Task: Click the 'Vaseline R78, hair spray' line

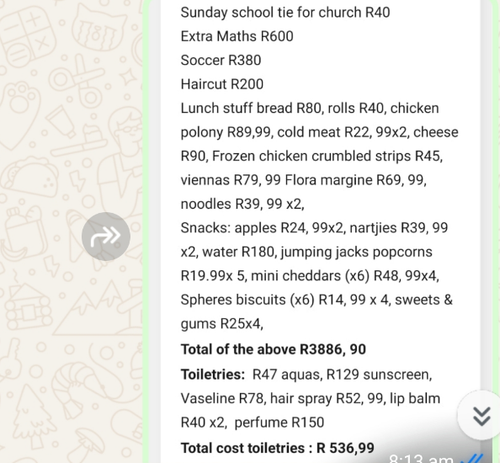Action: coord(310,398)
